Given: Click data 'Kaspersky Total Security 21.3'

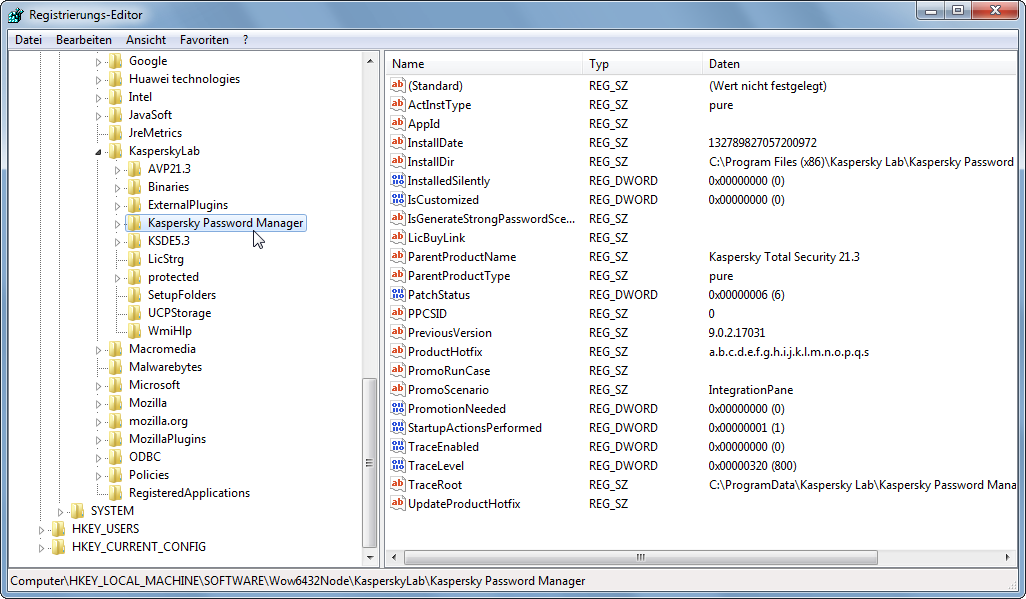Looking at the screenshot, I should 784,257.
